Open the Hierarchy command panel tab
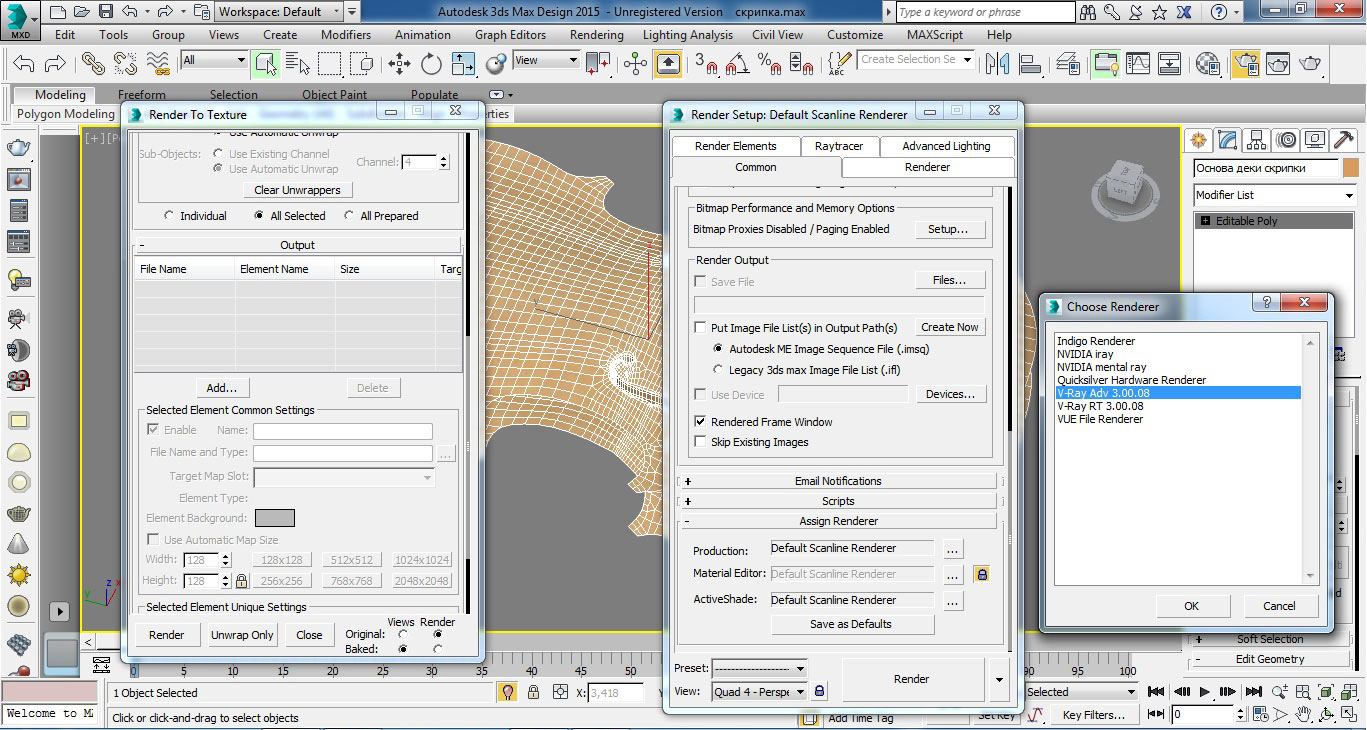This screenshot has width=1367, height=730. coord(1257,140)
